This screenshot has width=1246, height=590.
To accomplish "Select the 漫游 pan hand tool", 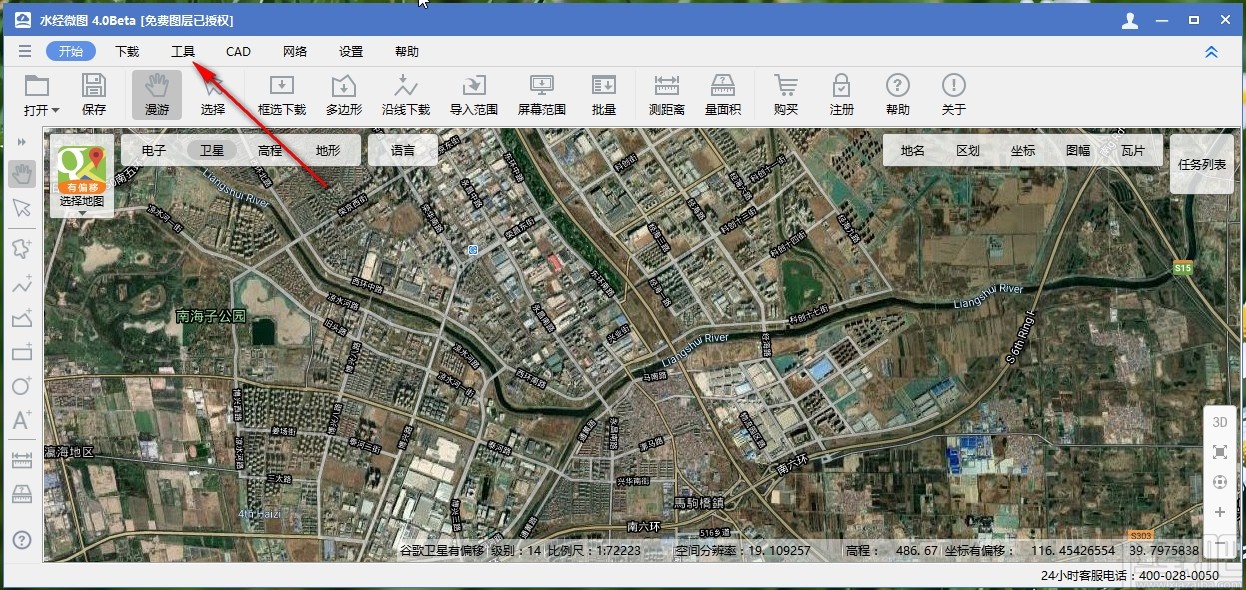I will click(x=157, y=95).
